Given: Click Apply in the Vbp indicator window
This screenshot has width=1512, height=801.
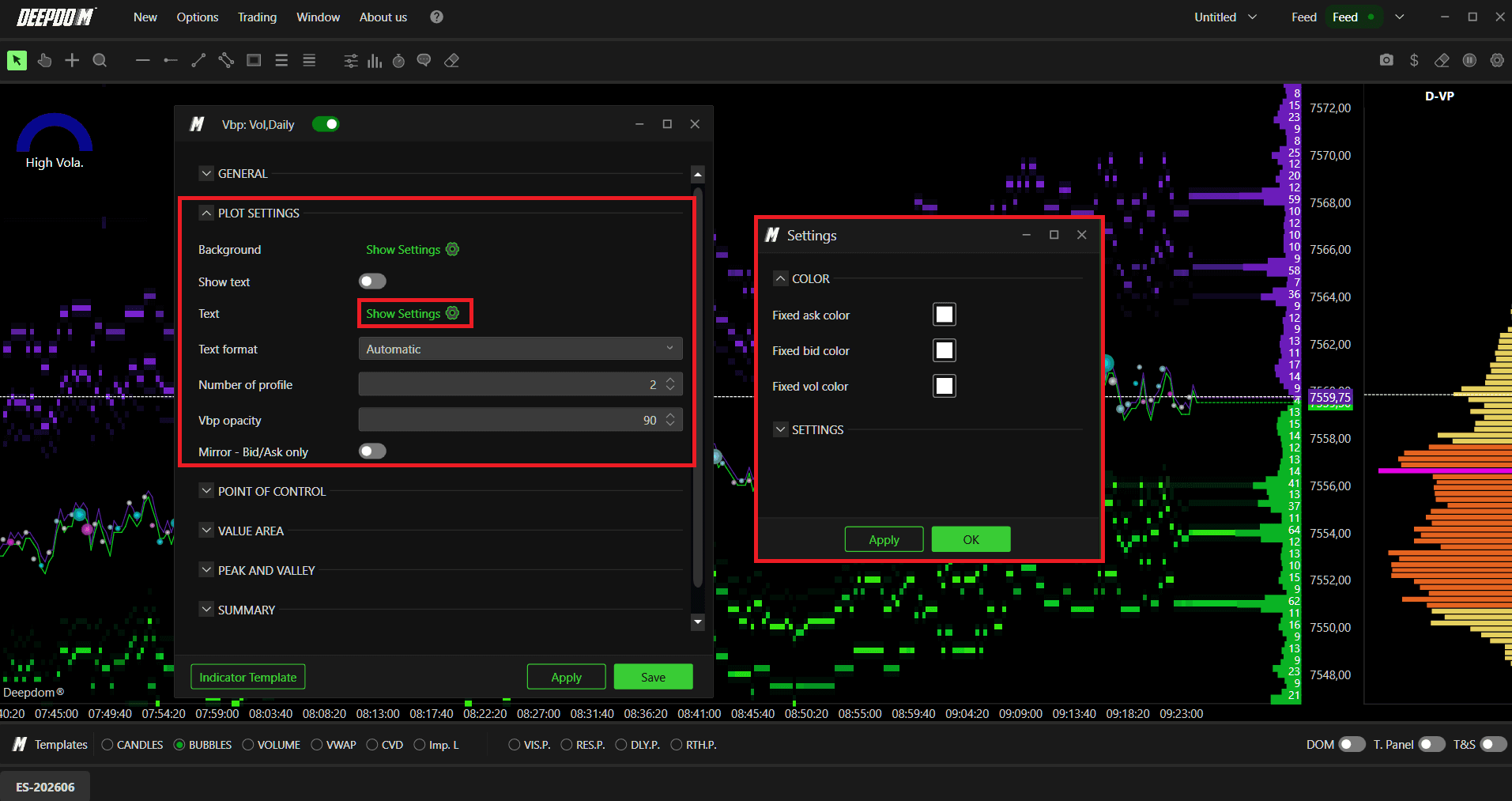Looking at the screenshot, I should click(567, 677).
